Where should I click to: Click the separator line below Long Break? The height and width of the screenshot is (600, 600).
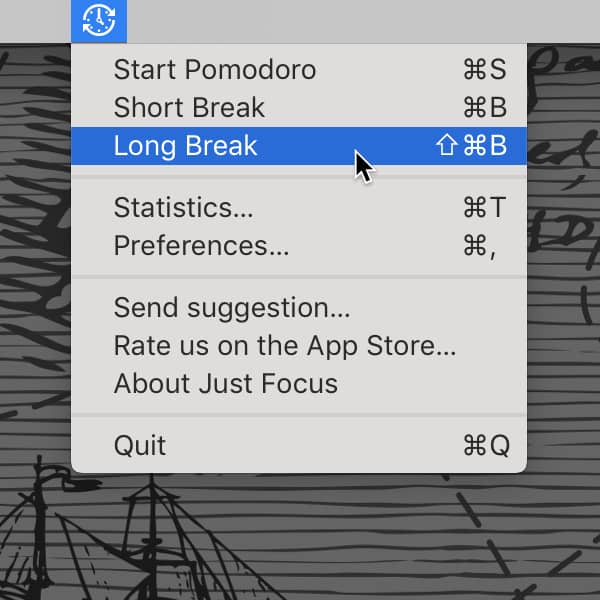point(299,177)
